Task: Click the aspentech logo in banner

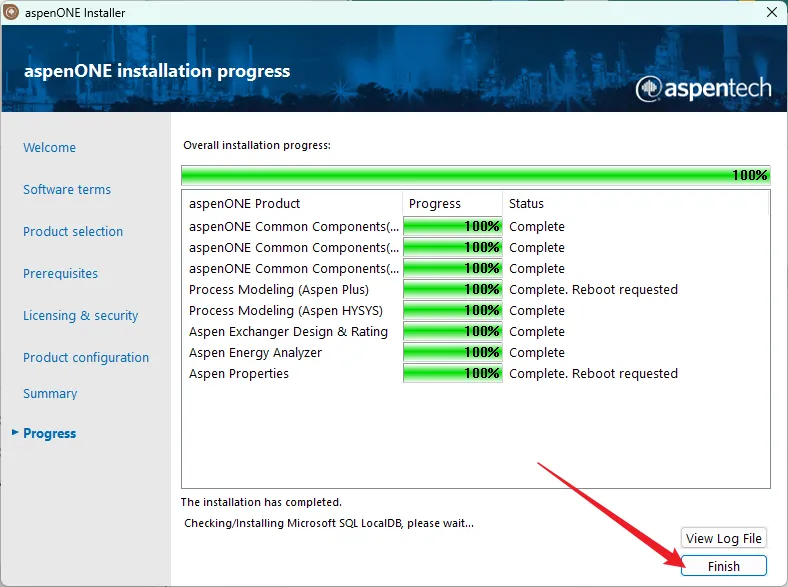Action: point(703,88)
